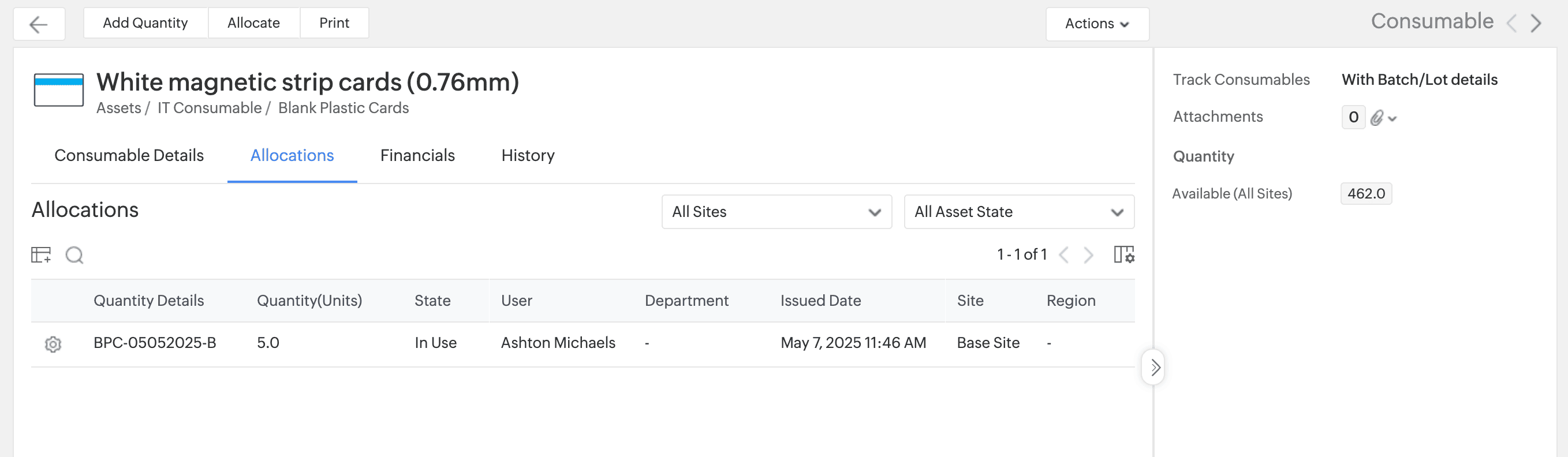Go to the previous consumable record arrow
The width and height of the screenshot is (1568, 457).
click(1511, 24)
